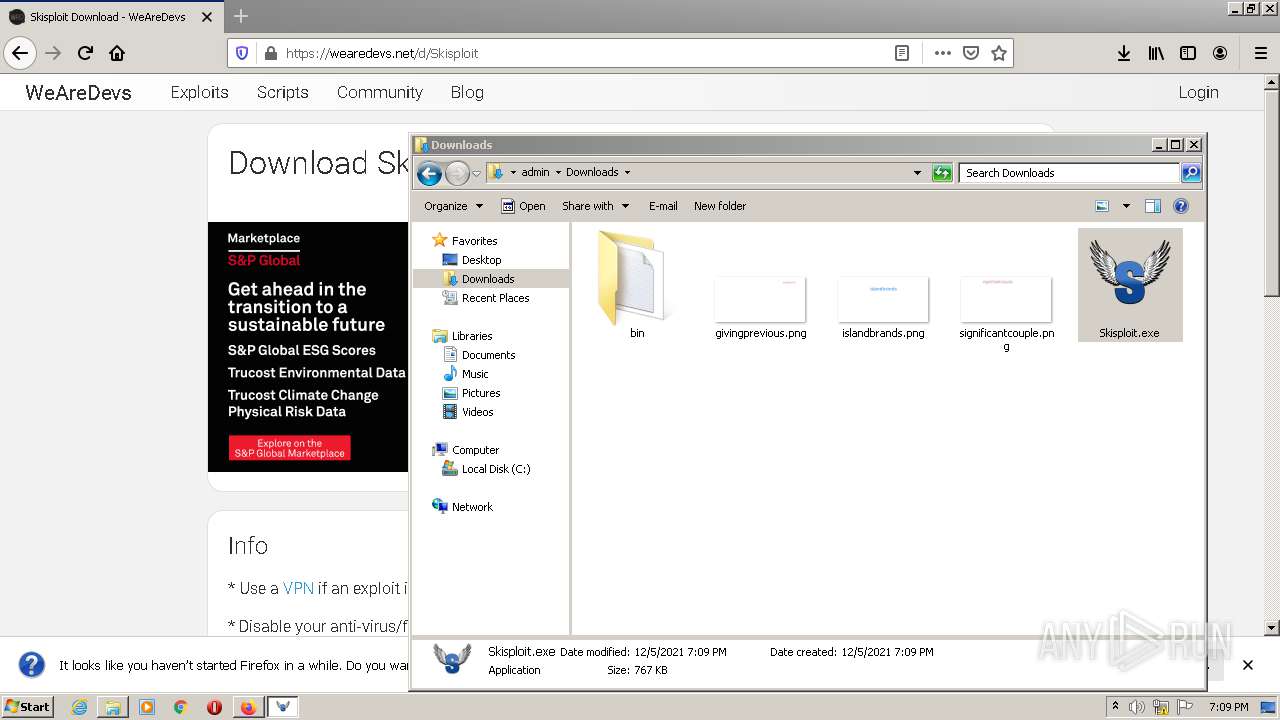Click in the Search Downloads field

coord(1068,172)
